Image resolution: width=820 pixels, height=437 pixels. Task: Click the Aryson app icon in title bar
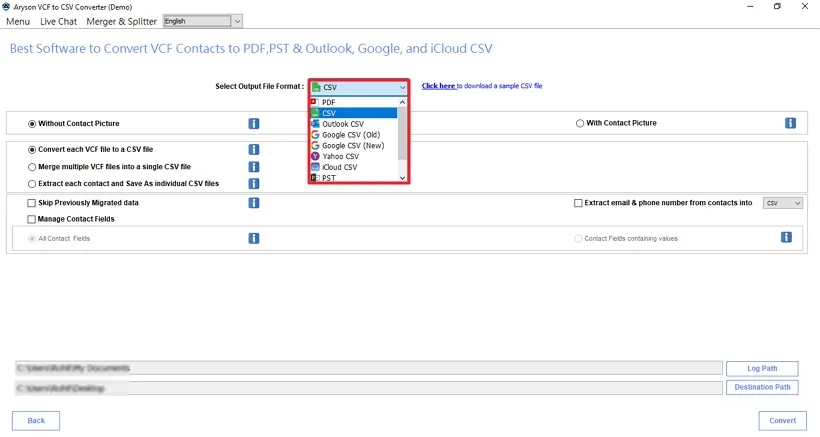click(6, 7)
